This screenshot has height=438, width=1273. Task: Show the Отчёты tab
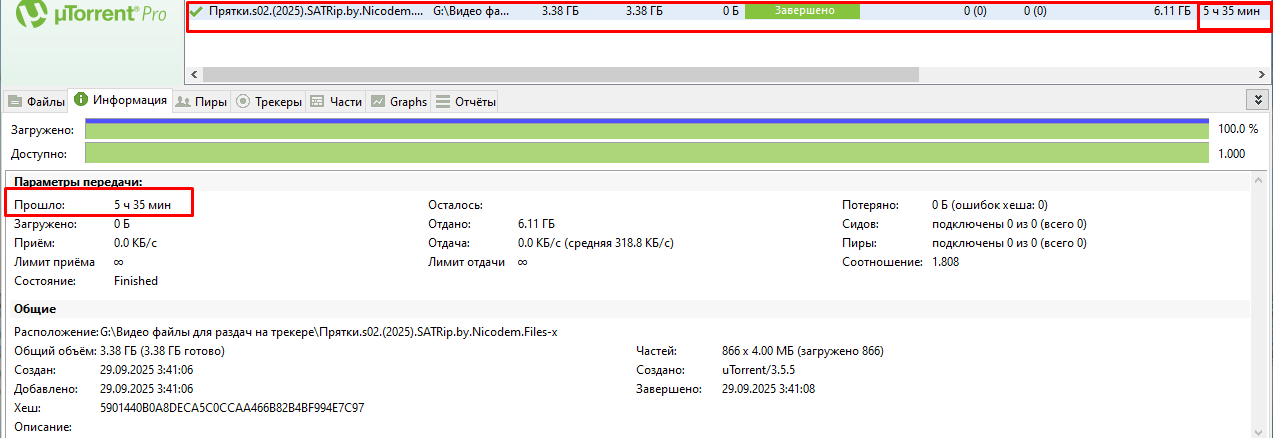[465, 102]
